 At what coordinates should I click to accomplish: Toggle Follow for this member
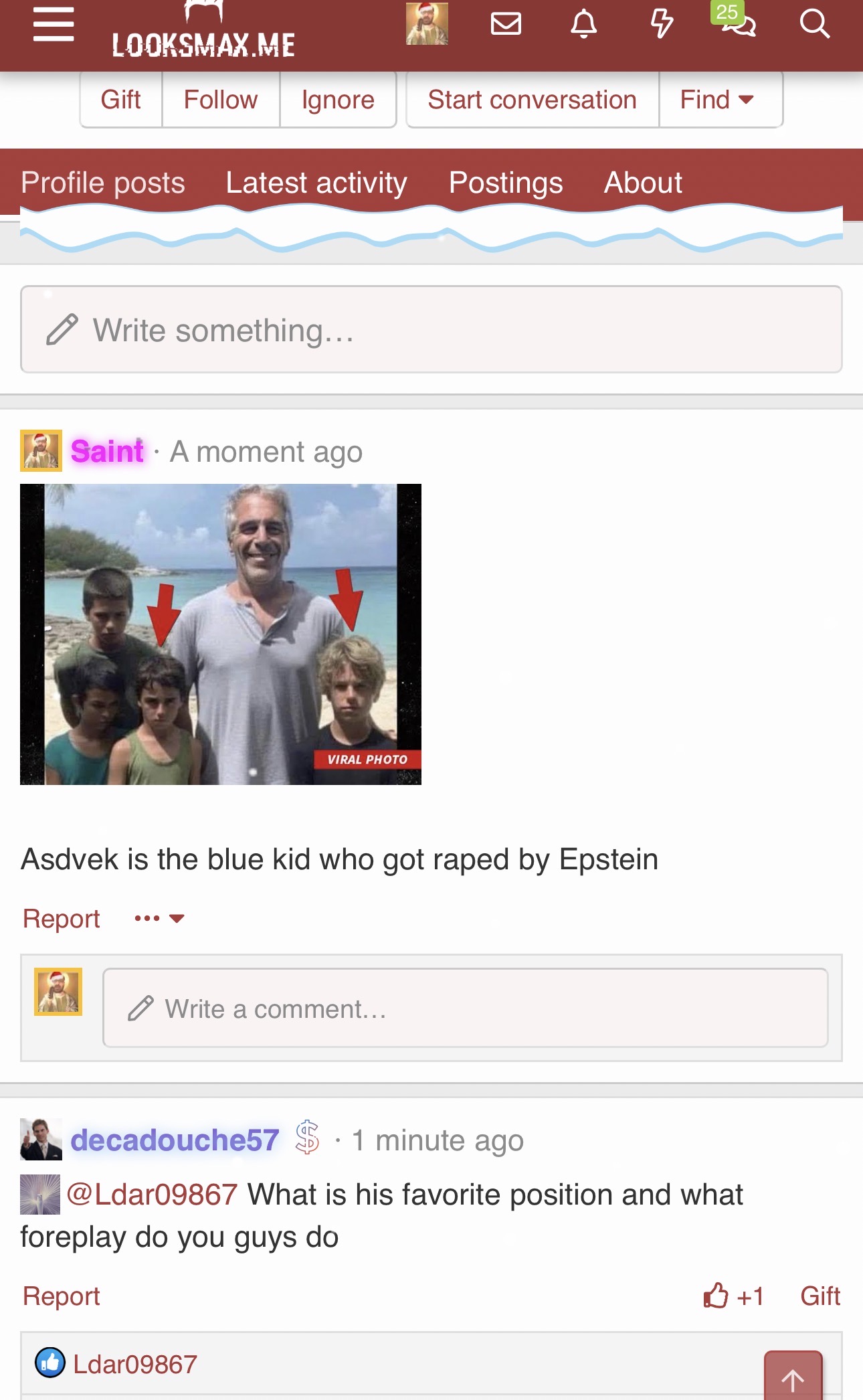(x=221, y=100)
